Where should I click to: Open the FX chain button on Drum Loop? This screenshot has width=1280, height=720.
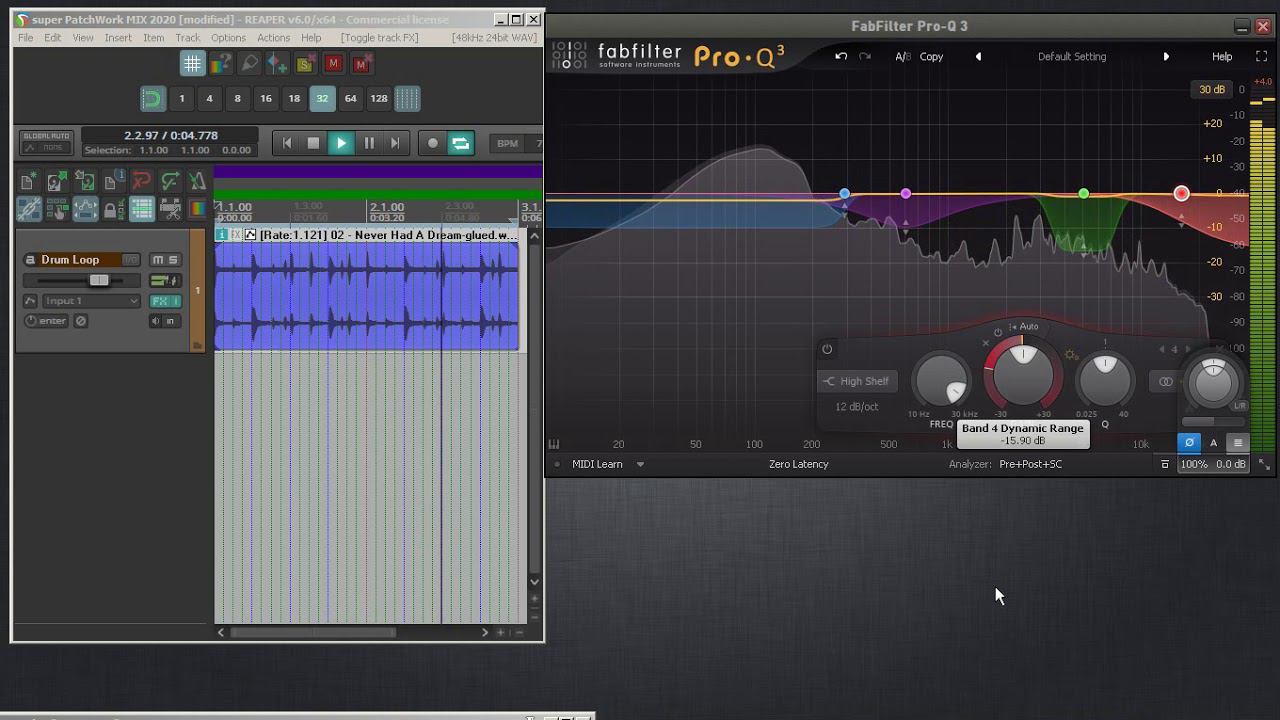click(159, 301)
